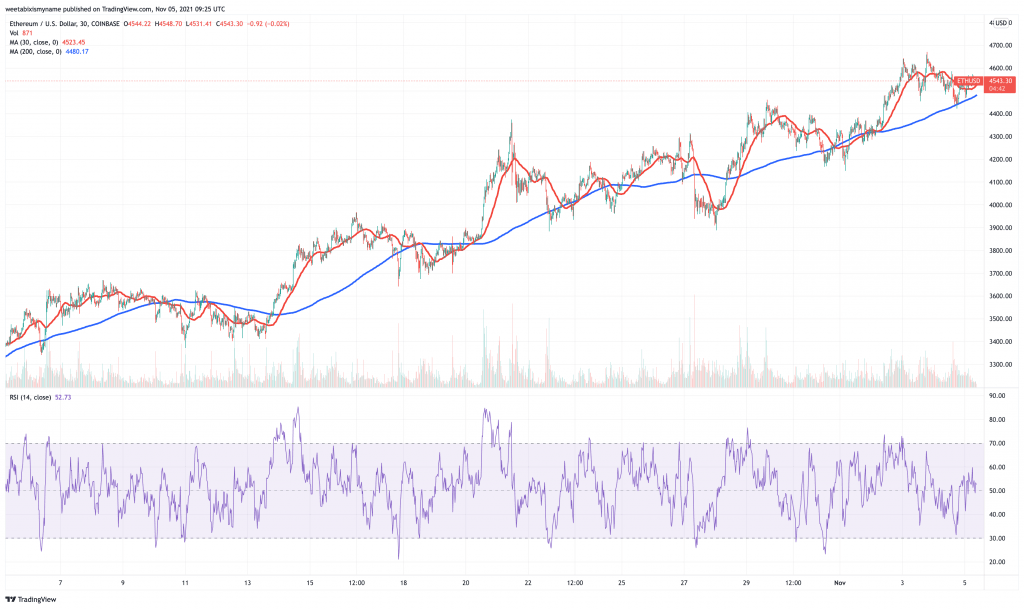Click the MA (200, close, 0) indicator legend

[x=35, y=52]
